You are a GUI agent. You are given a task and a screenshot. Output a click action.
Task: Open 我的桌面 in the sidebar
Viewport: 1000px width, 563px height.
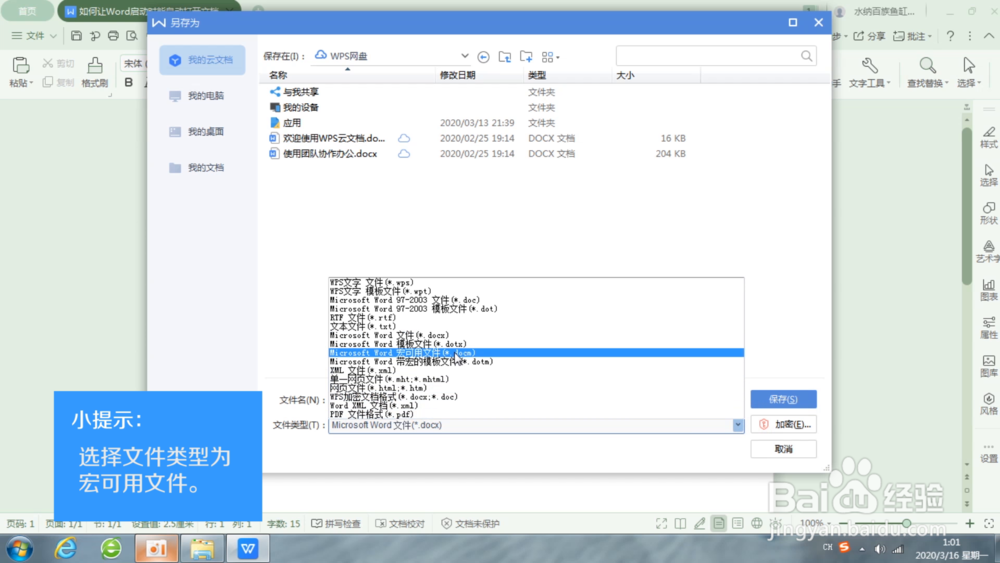click(x=202, y=131)
